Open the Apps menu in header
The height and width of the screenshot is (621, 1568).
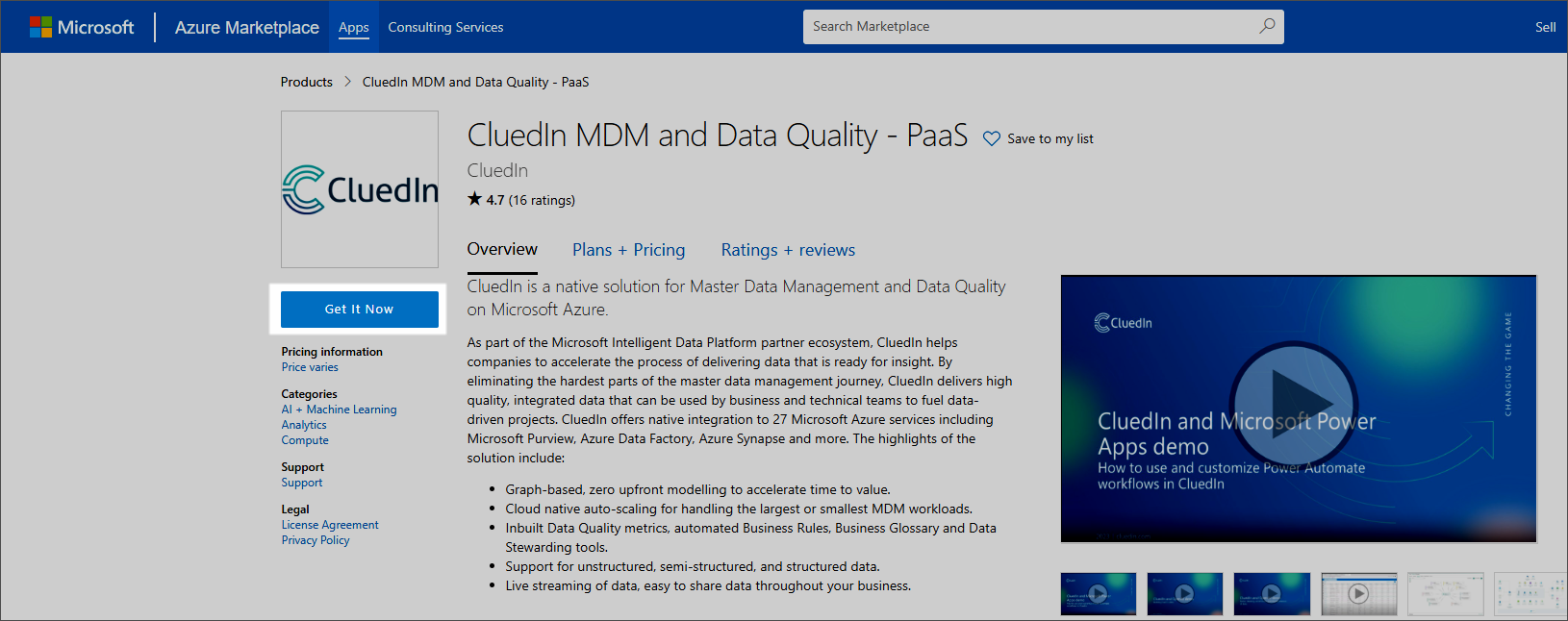click(x=353, y=27)
